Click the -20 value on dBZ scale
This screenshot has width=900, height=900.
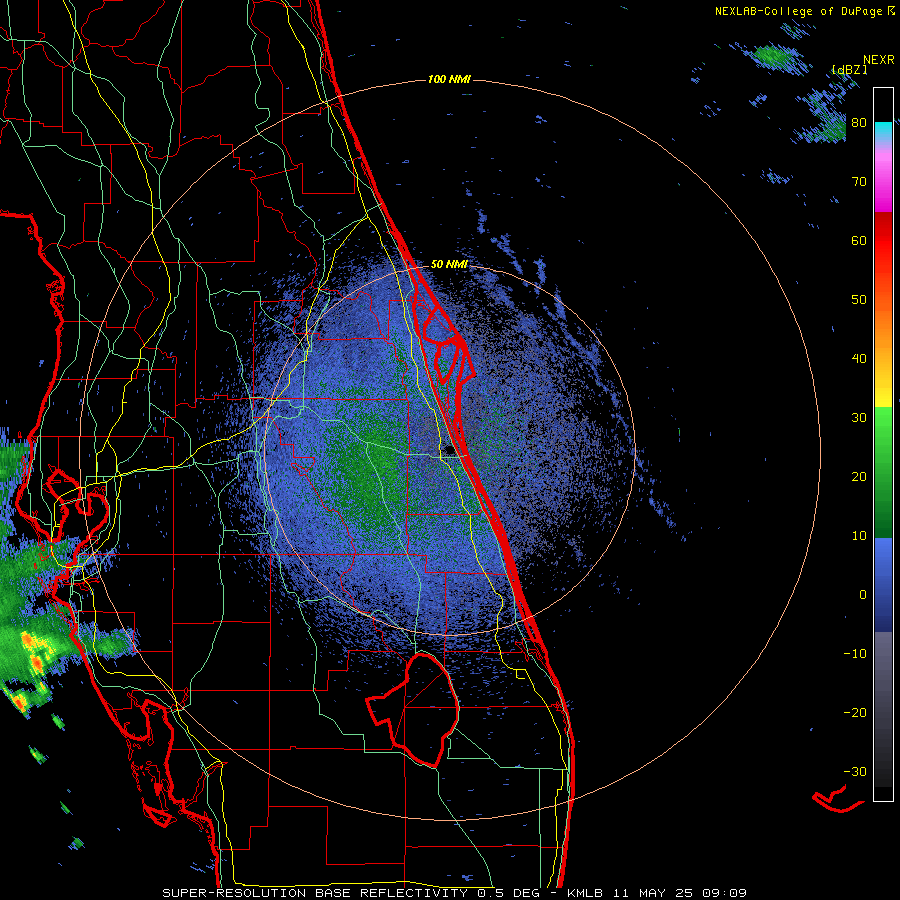pos(855,713)
